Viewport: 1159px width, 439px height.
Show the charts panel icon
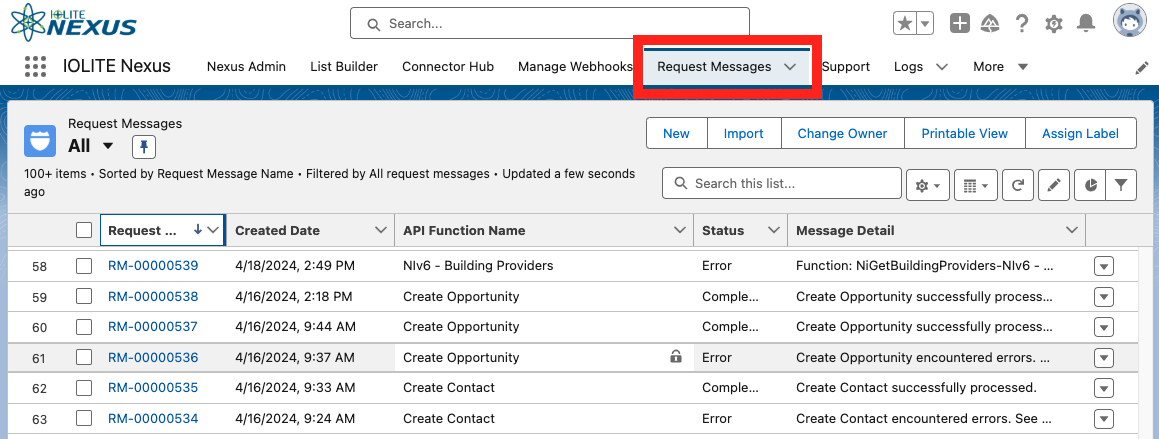tap(1090, 186)
